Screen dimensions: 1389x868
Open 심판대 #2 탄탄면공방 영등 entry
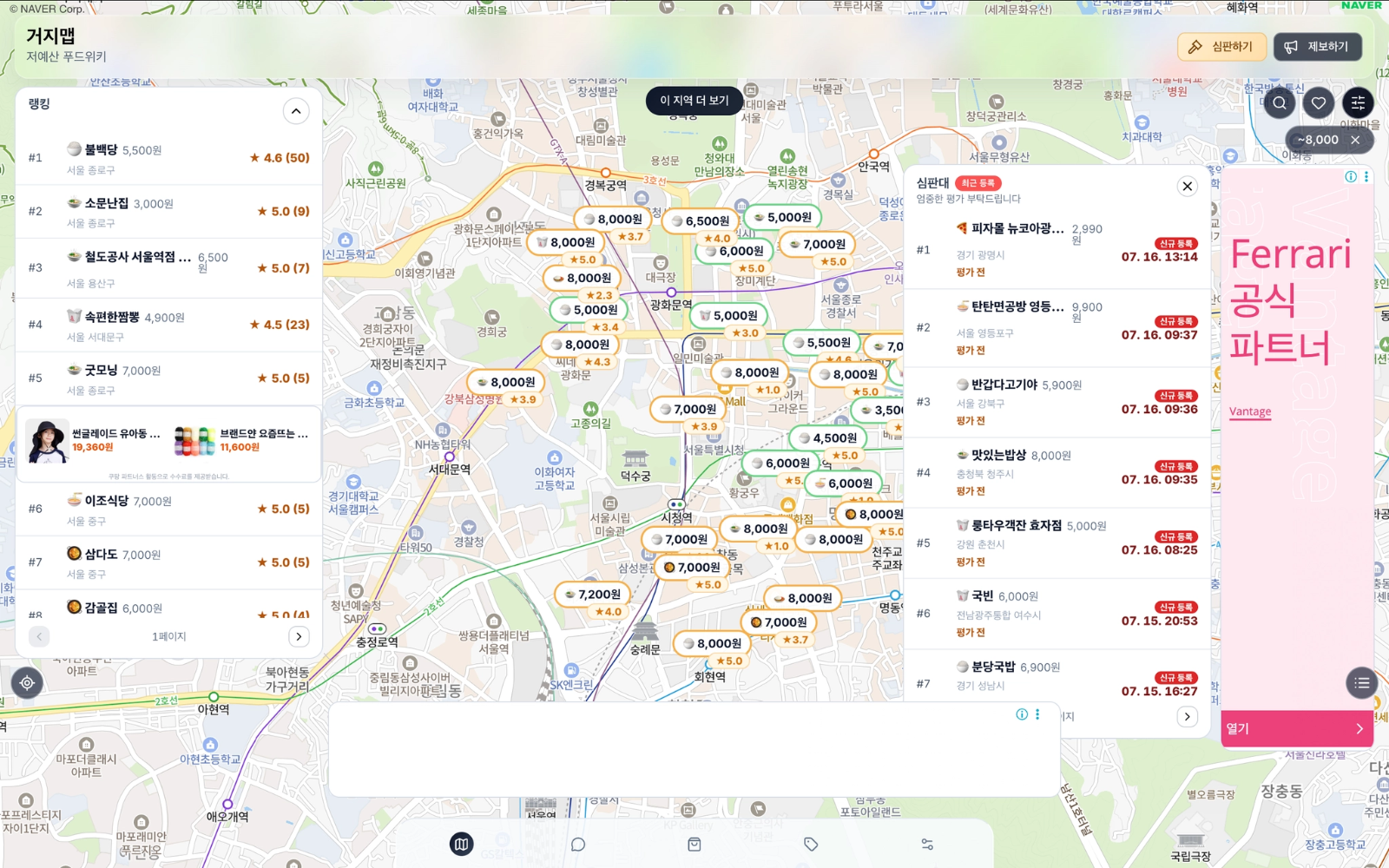point(1057,328)
